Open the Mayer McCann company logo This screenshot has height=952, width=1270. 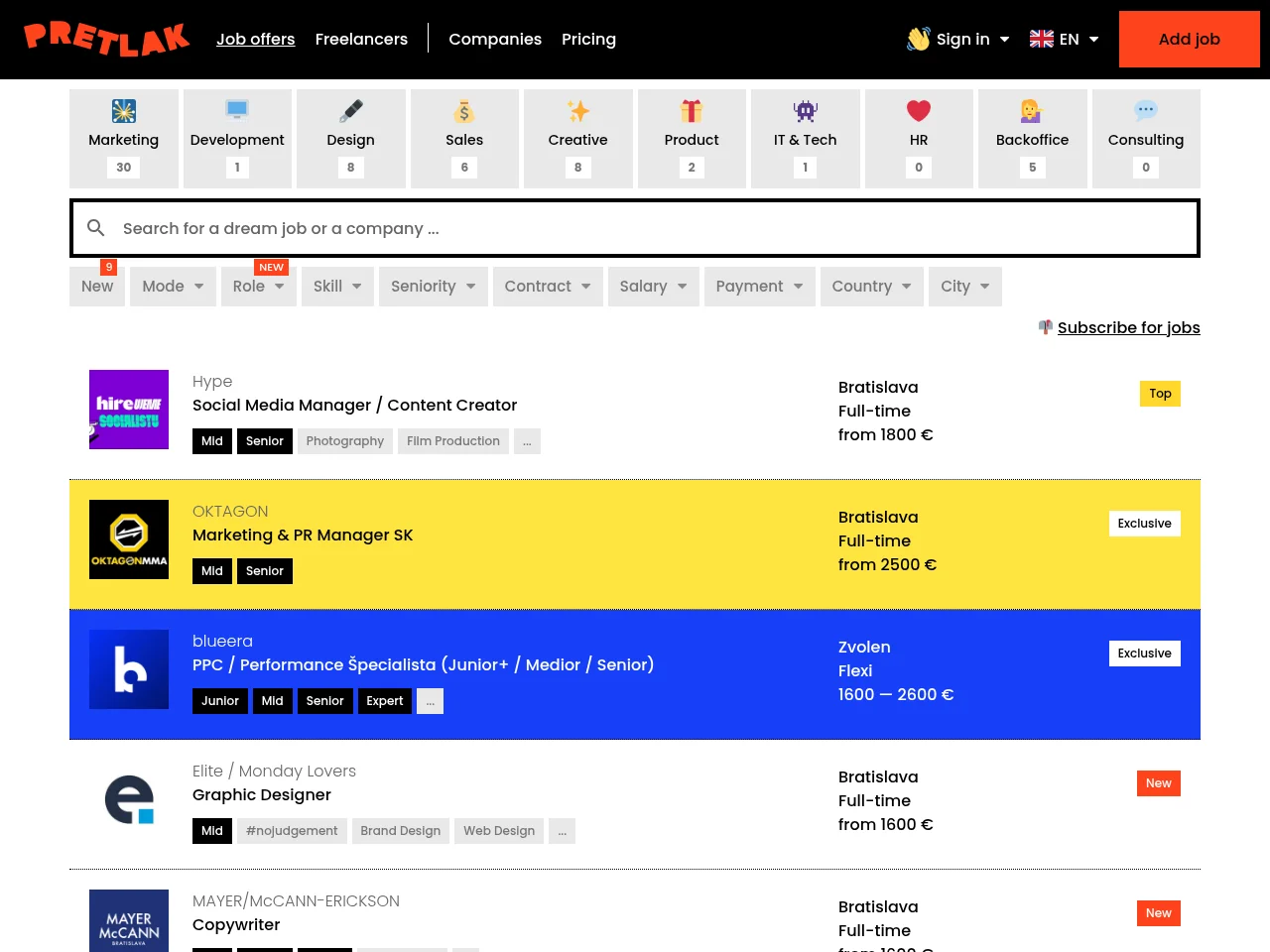[129, 920]
